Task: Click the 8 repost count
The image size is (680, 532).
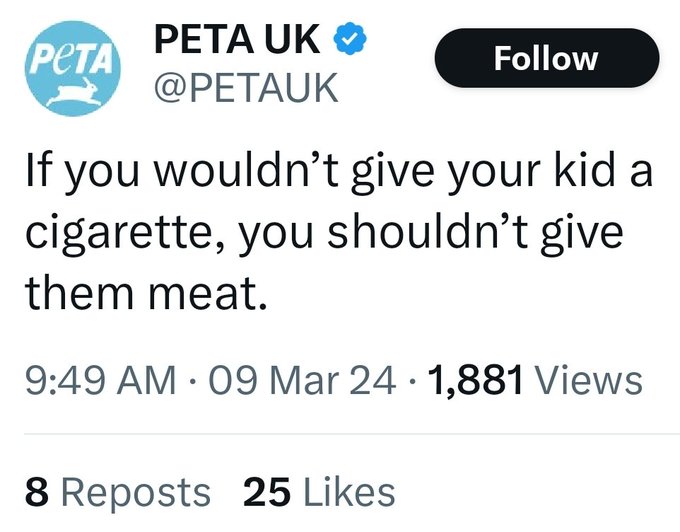Action: (x=35, y=492)
